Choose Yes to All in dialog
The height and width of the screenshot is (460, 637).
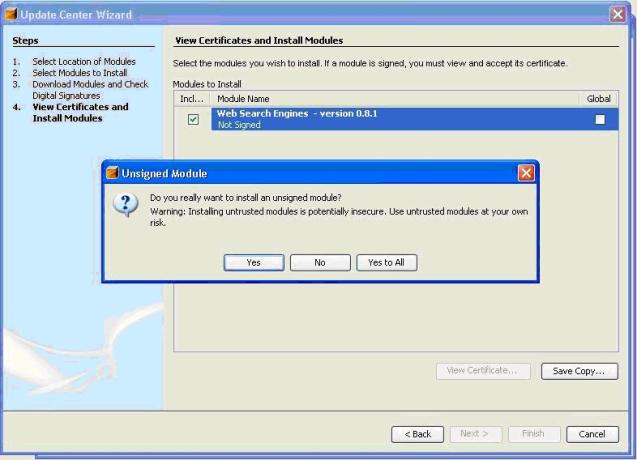pyautogui.click(x=386, y=262)
